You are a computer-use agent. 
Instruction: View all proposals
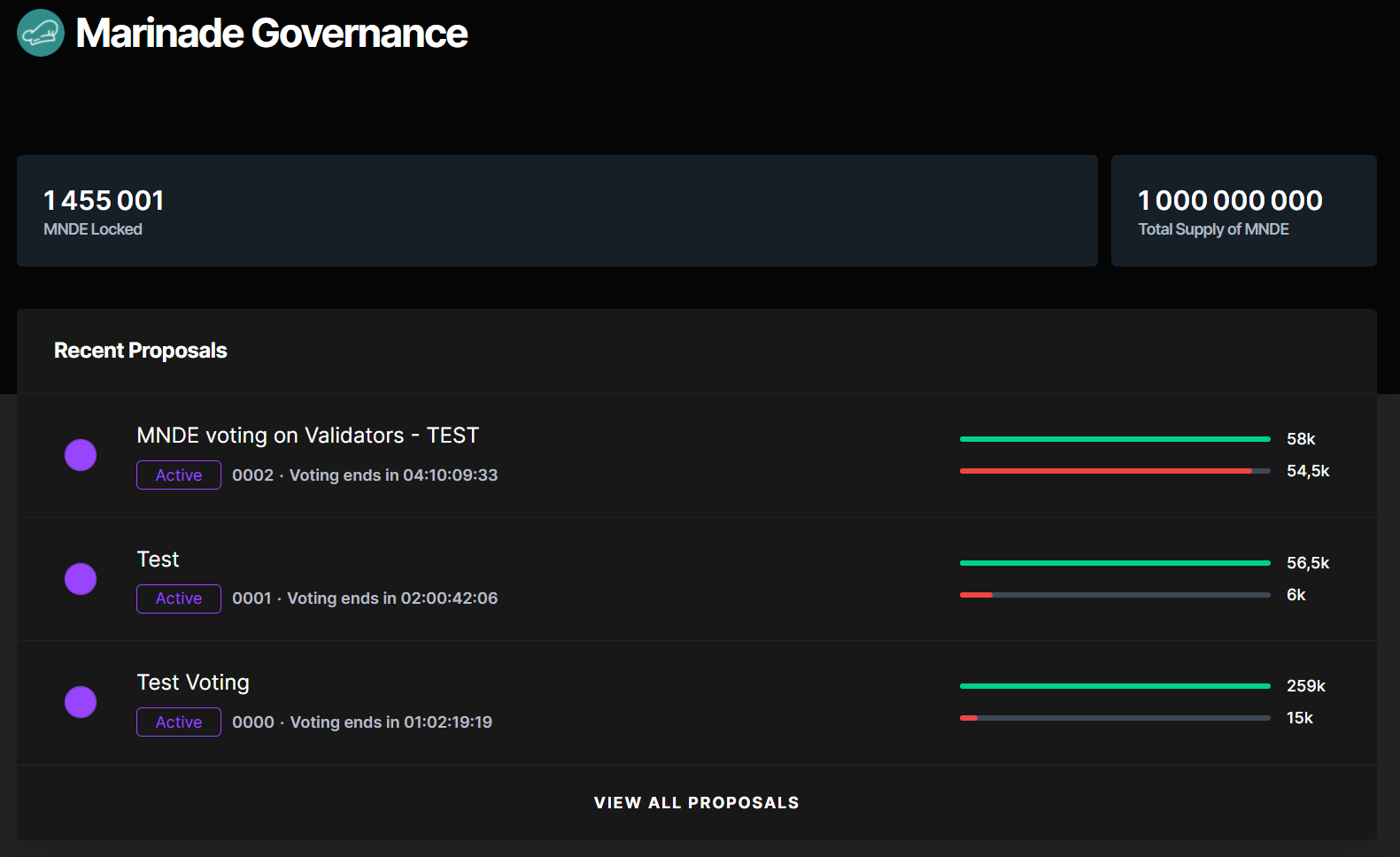pyautogui.click(x=697, y=803)
